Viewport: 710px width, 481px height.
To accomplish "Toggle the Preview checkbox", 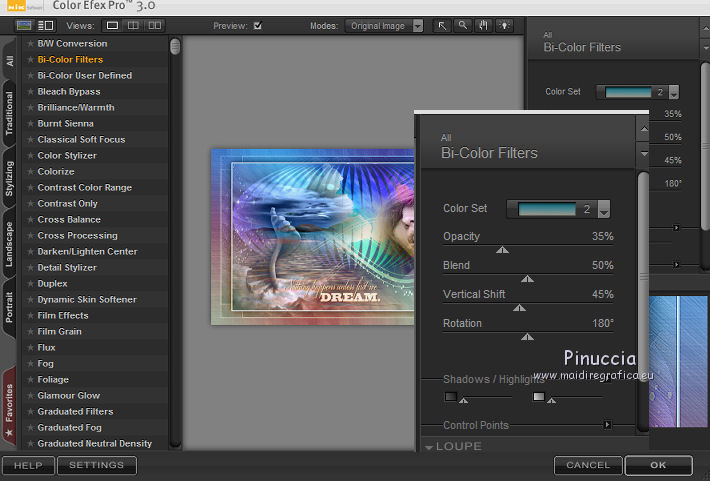I will (x=258, y=26).
